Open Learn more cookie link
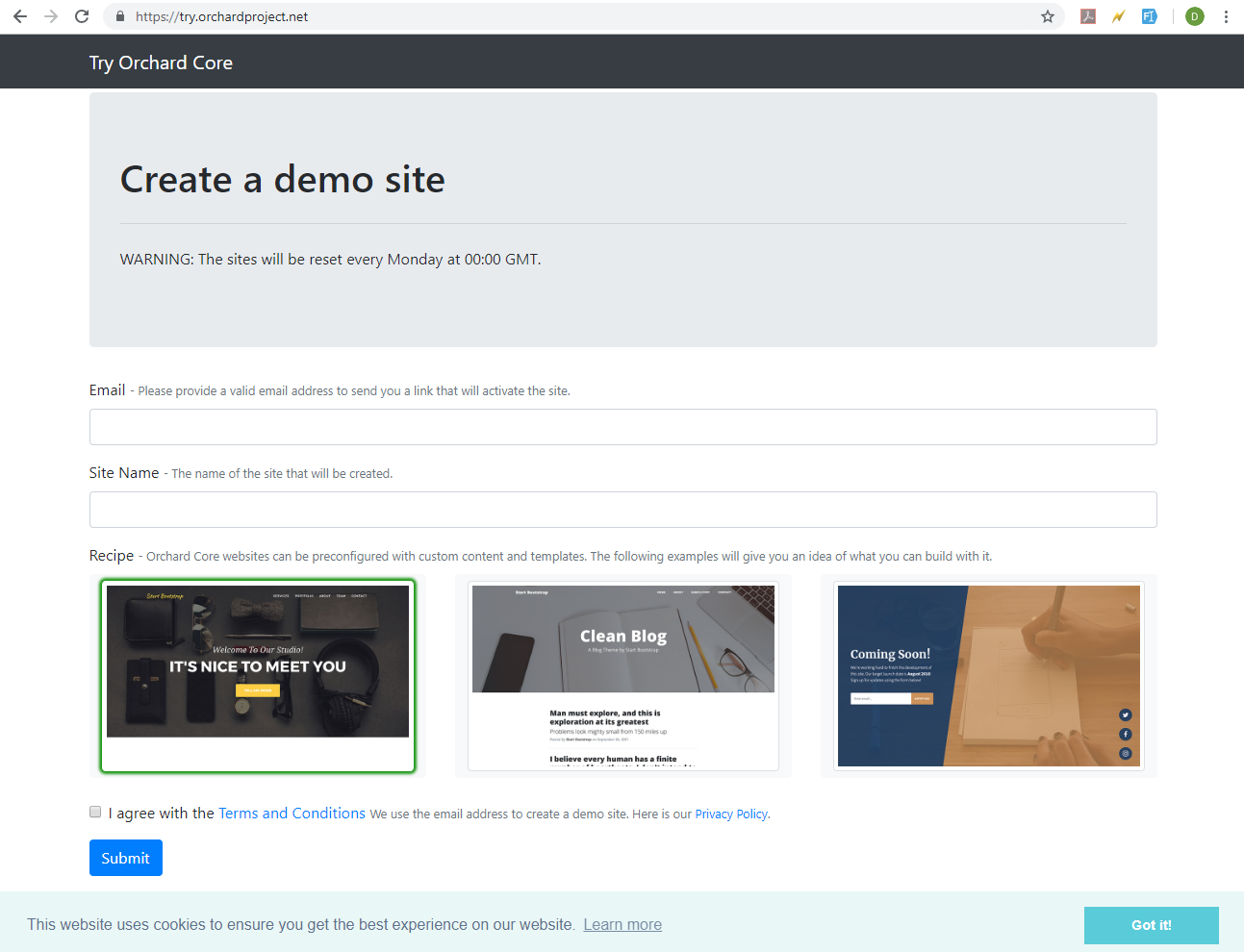The image size is (1244, 952). pyautogui.click(x=622, y=925)
